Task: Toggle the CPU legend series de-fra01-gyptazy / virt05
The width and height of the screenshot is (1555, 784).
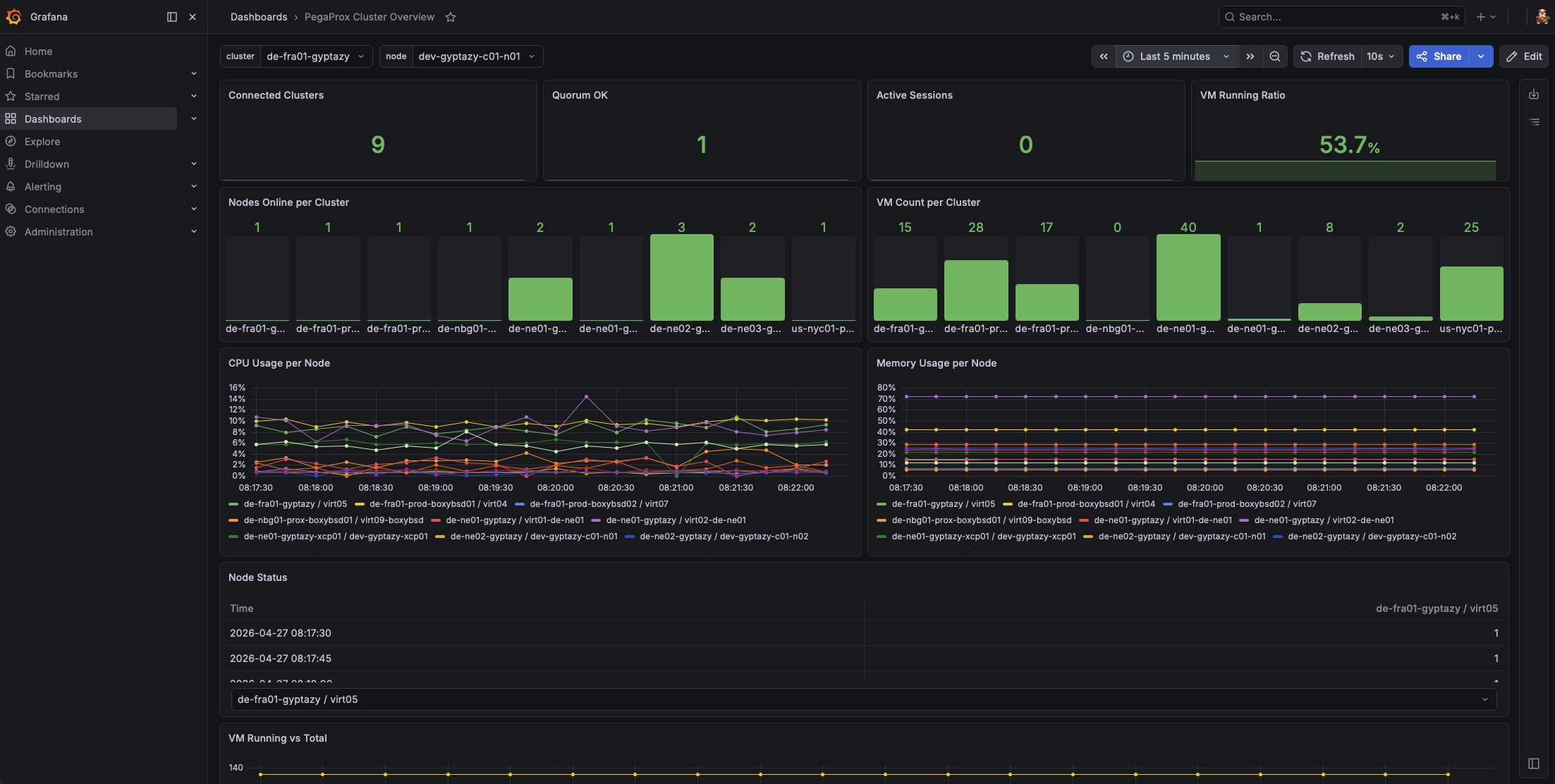Action: [294, 503]
